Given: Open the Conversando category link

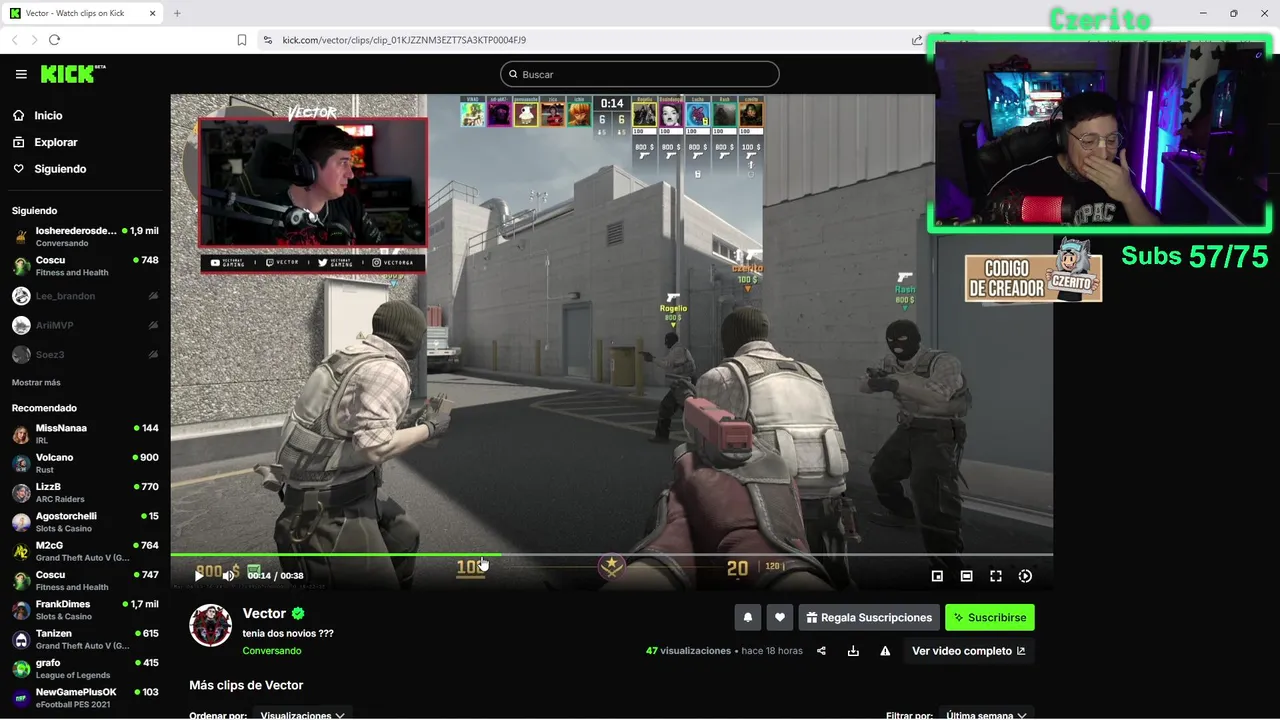Looking at the screenshot, I should pos(272,651).
